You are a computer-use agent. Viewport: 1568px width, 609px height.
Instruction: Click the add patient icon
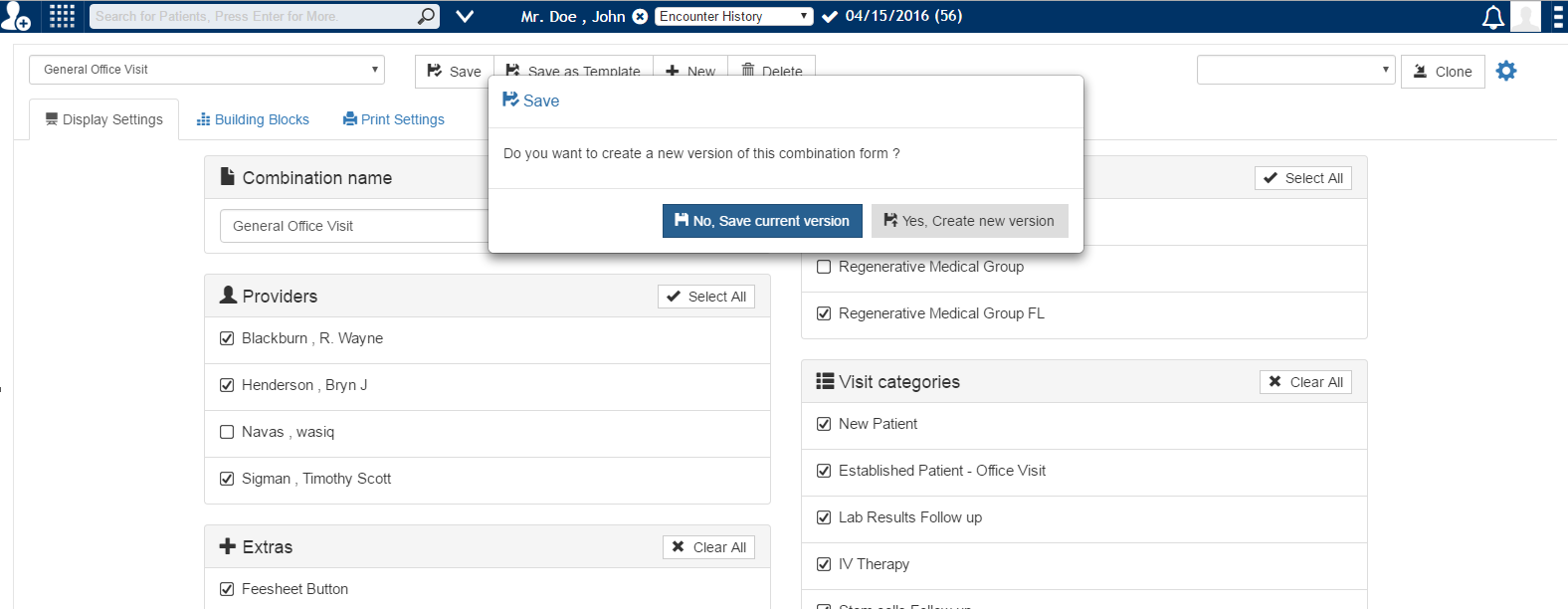16,17
